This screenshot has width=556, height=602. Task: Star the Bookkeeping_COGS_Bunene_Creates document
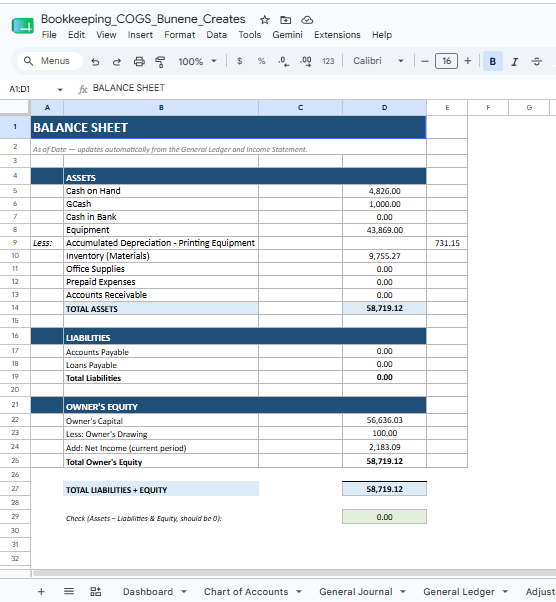265,20
